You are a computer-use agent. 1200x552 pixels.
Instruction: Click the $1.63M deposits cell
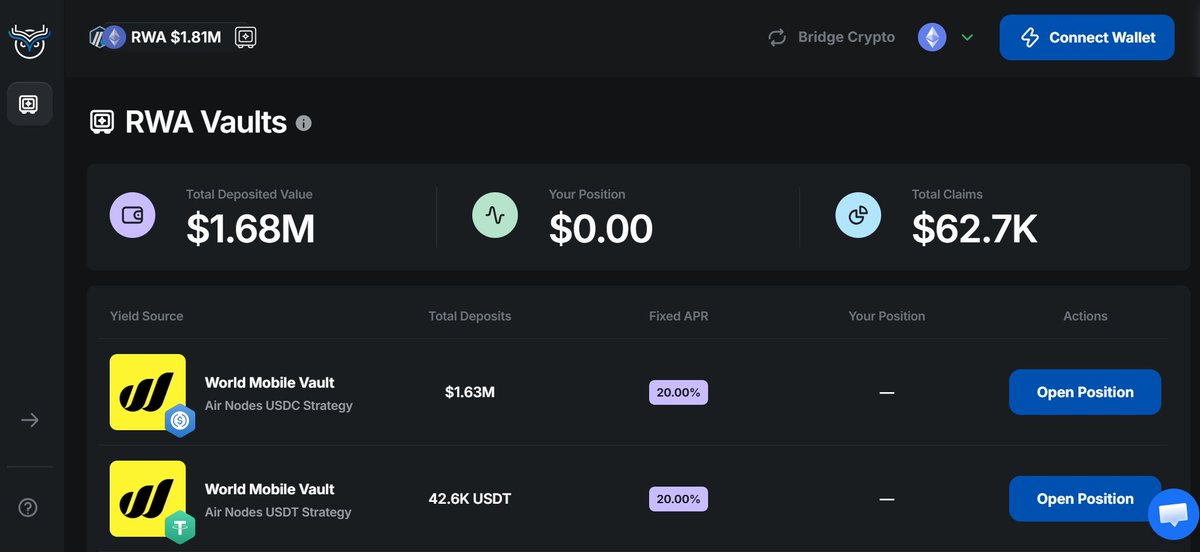click(x=470, y=392)
